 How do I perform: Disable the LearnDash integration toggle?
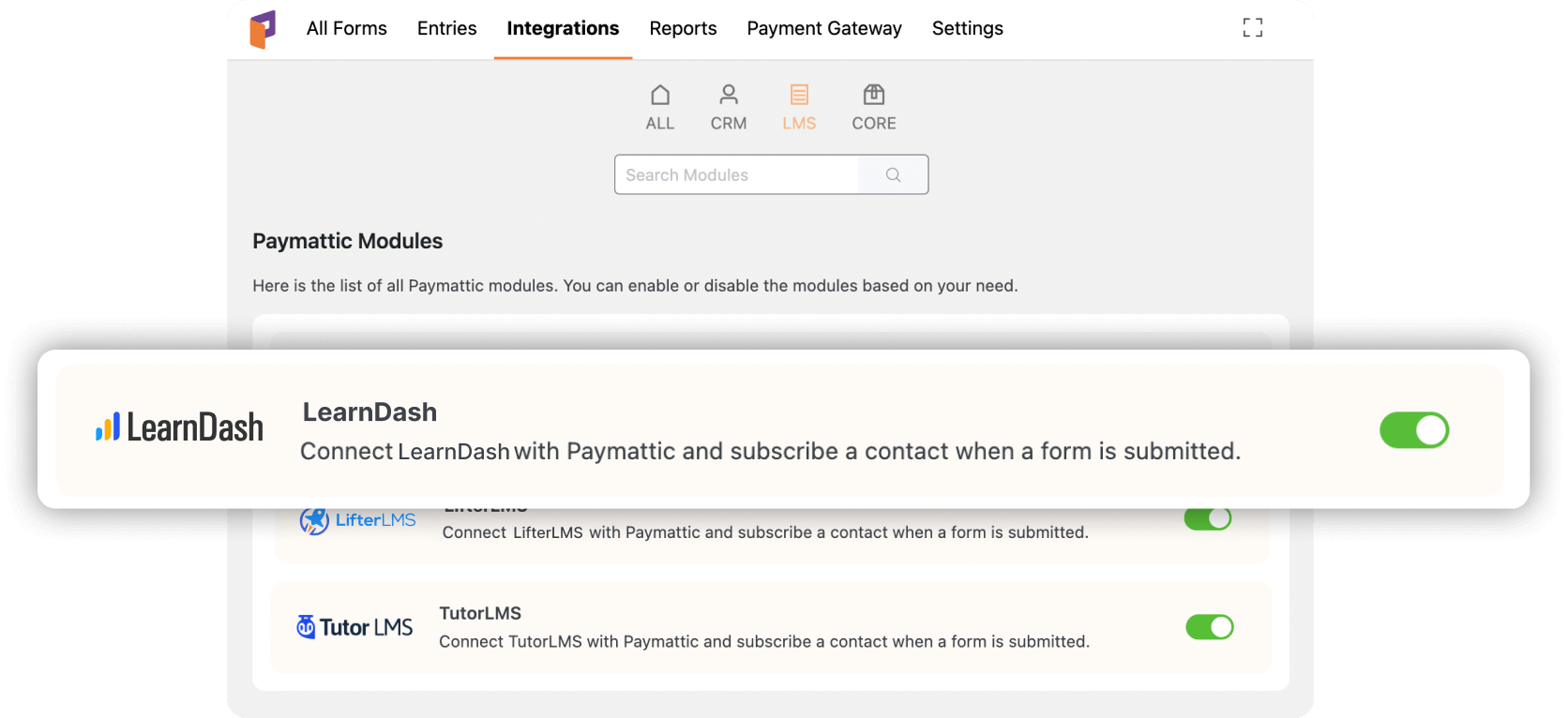pos(1414,430)
